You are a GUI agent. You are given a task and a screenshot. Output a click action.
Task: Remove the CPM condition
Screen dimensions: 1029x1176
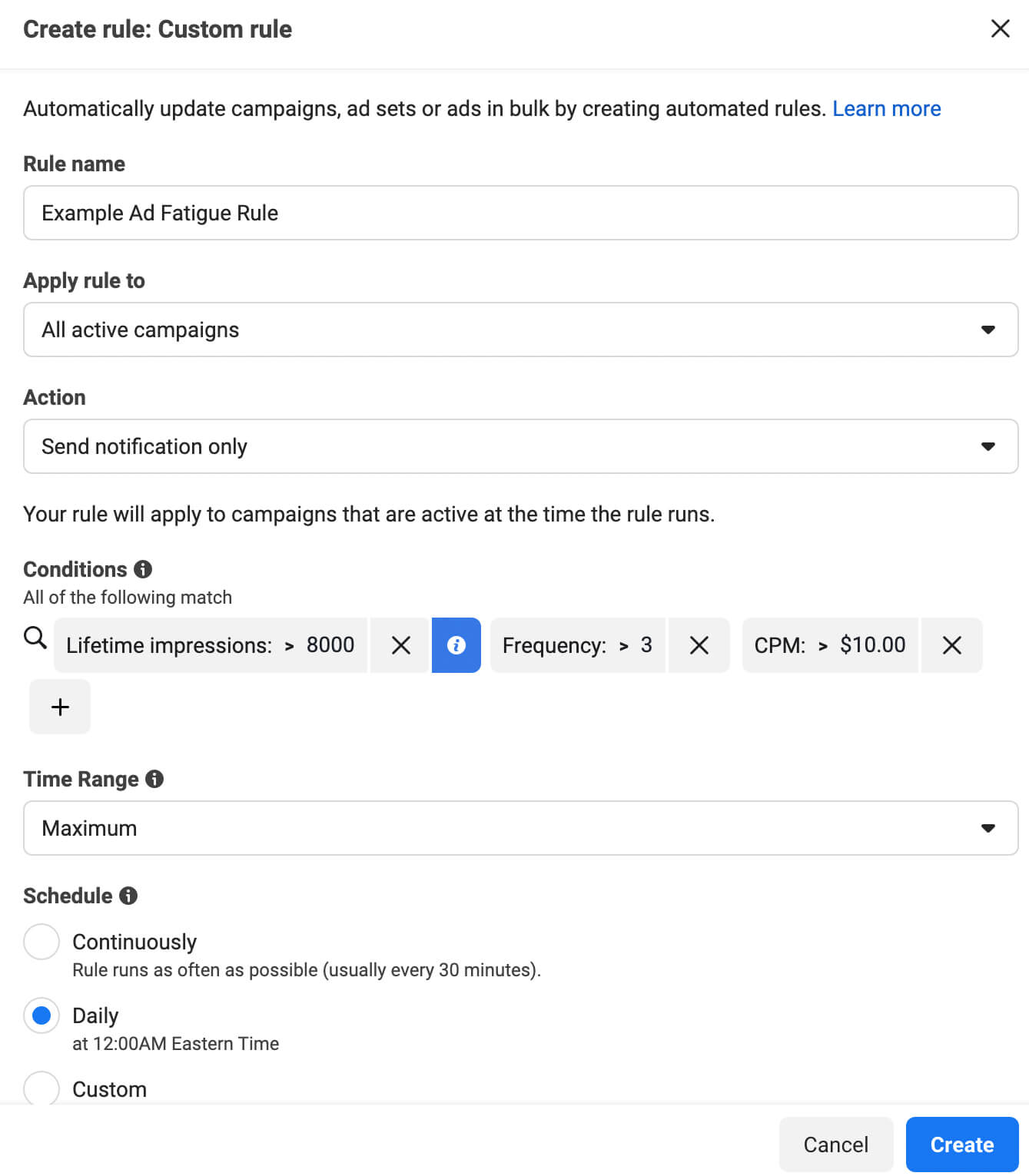point(951,645)
